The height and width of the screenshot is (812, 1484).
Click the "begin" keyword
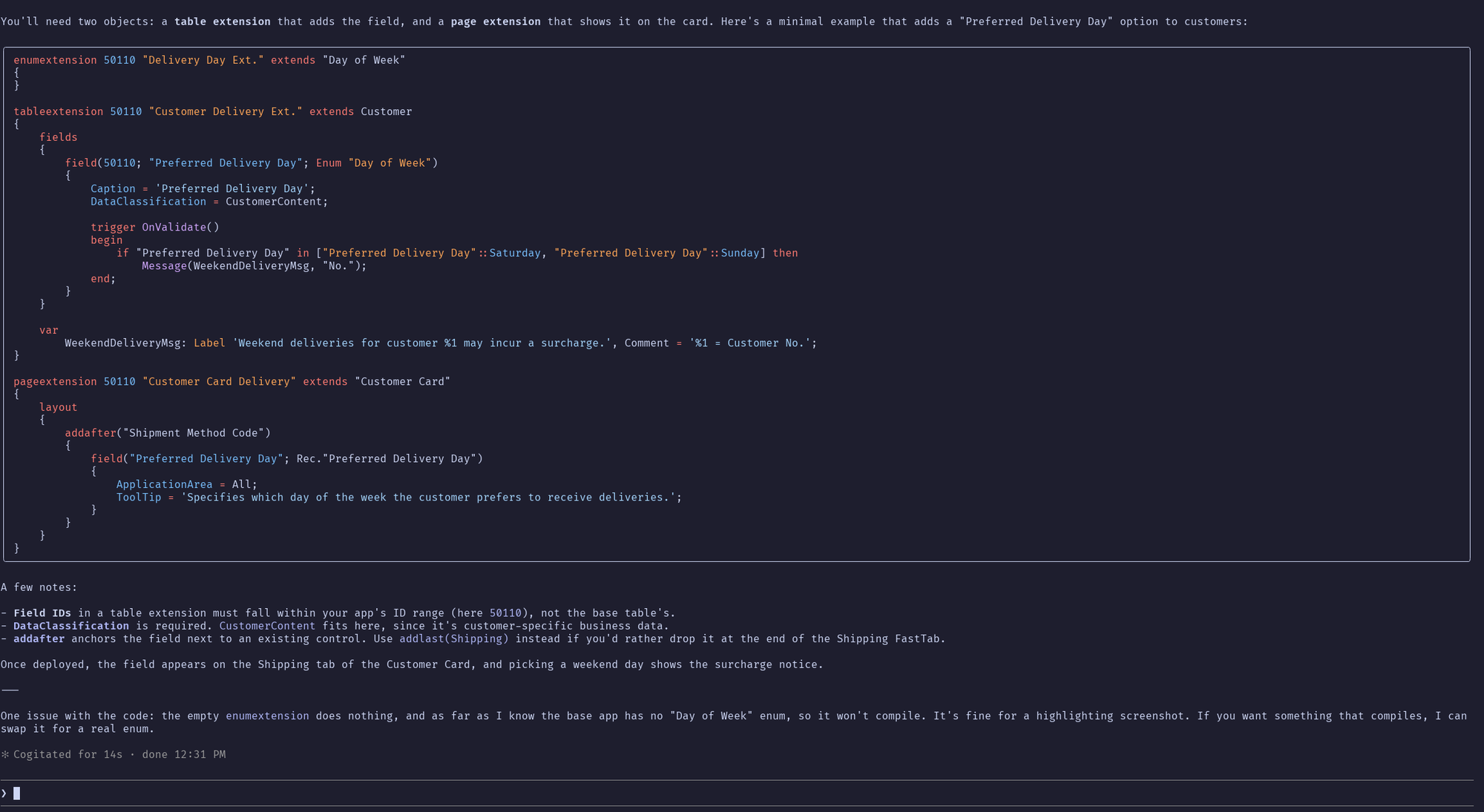[x=107, y=240]
